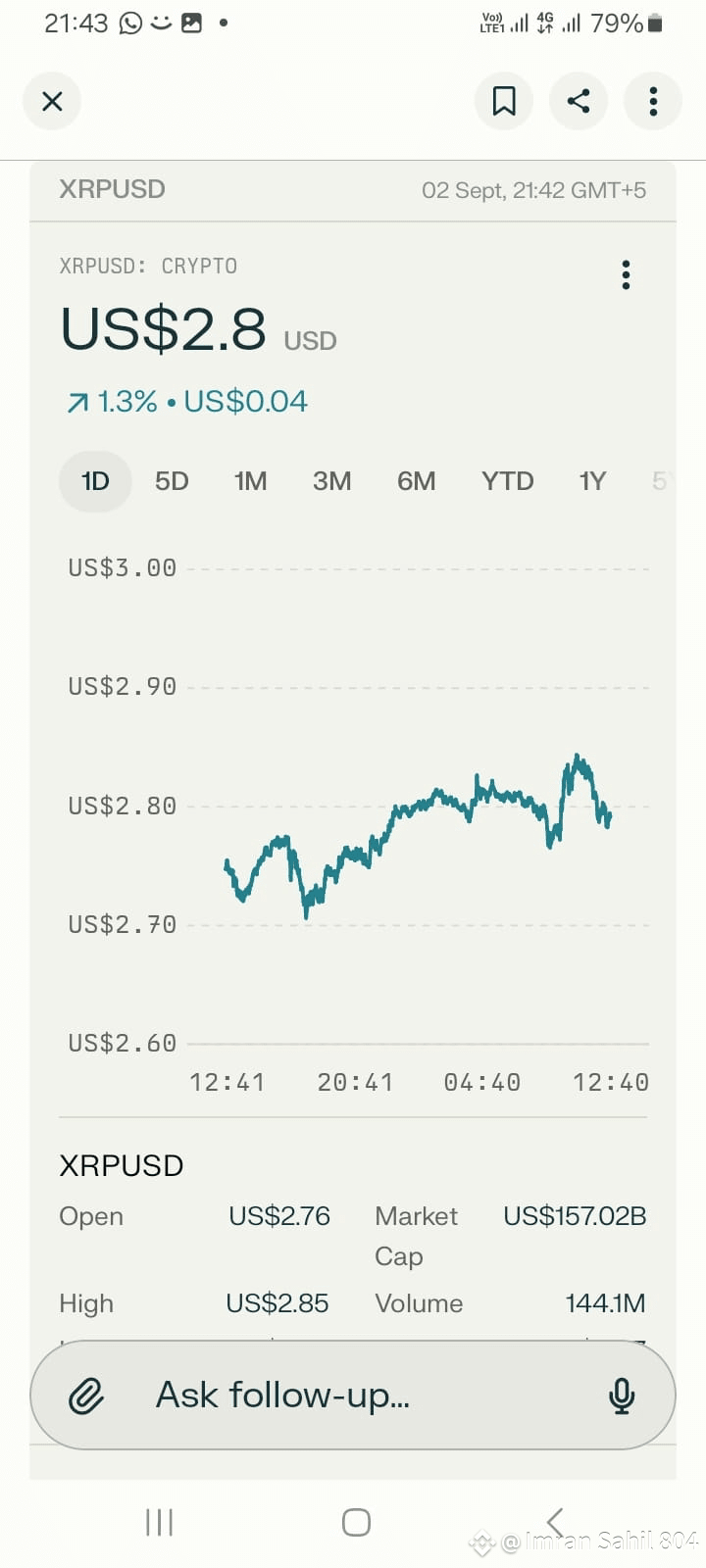Tap the paperclip attachment icon
This screenshot has width=706, height=1568.
(x=86, y=1395)
